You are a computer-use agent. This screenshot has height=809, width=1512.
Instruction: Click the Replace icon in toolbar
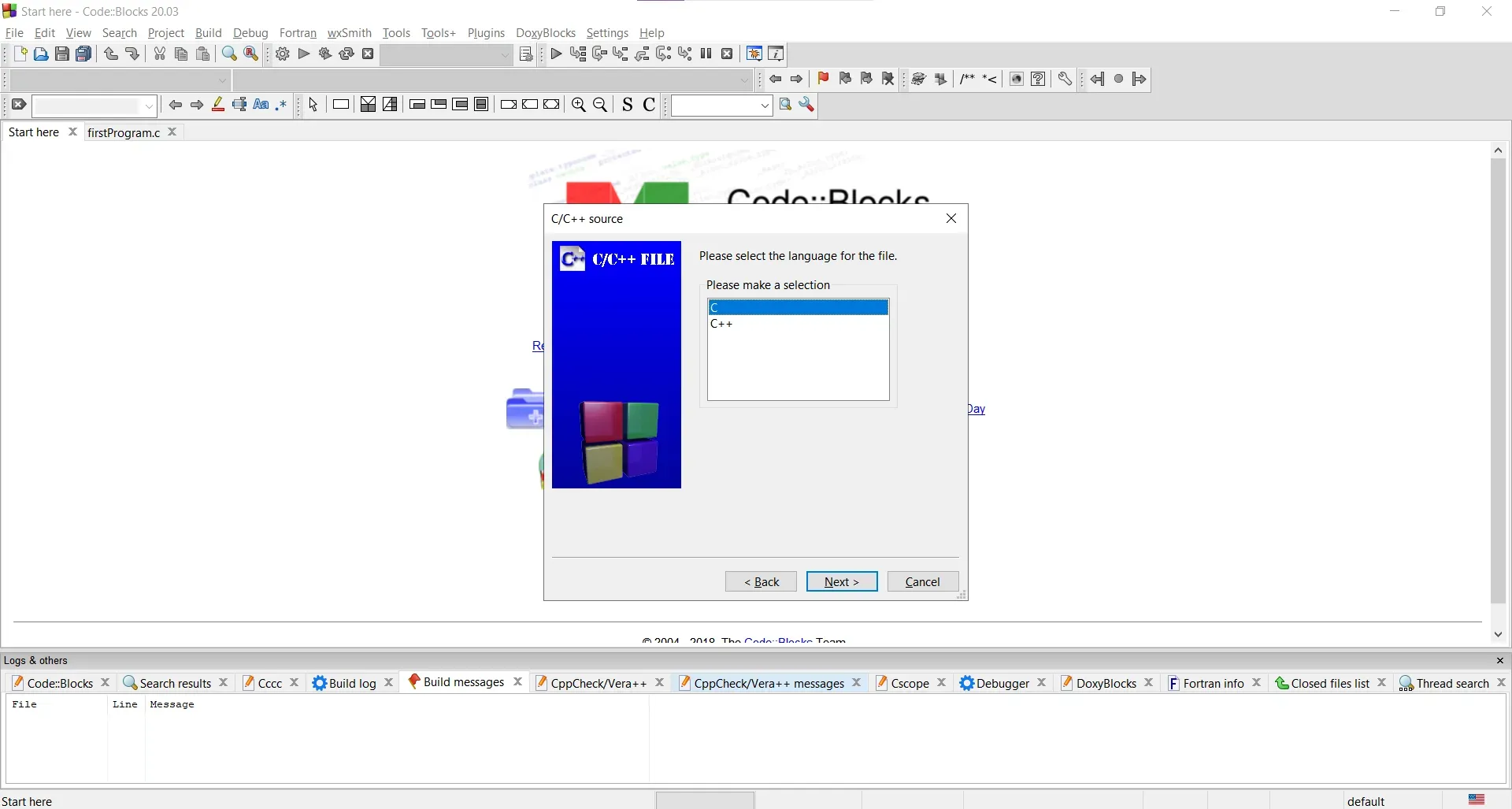point(251,54)
